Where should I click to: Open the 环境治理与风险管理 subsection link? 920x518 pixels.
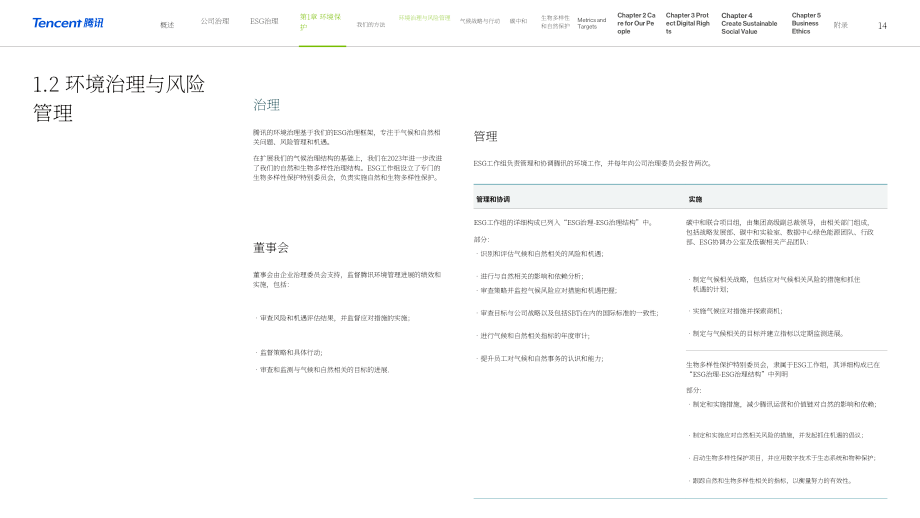(424, 18)
